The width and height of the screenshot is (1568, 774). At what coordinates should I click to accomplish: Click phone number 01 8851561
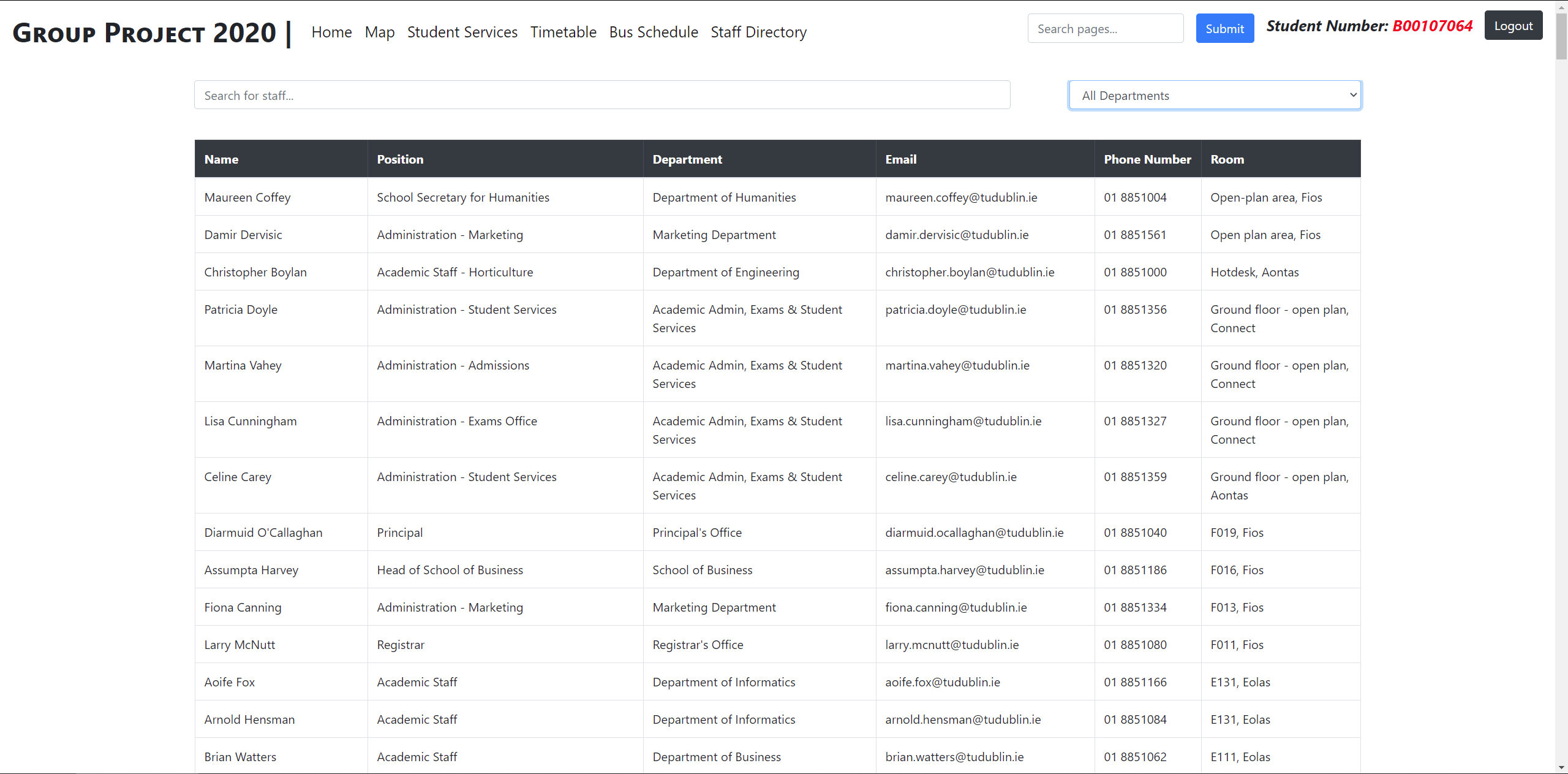click(x=1135, y=235)
